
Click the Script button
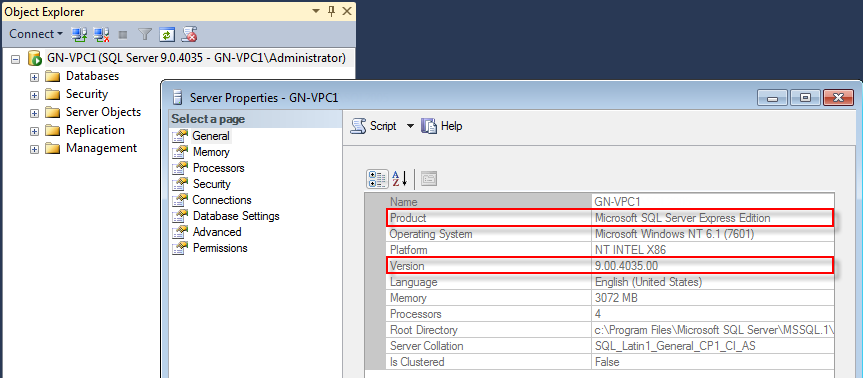[x=374, y=126]
